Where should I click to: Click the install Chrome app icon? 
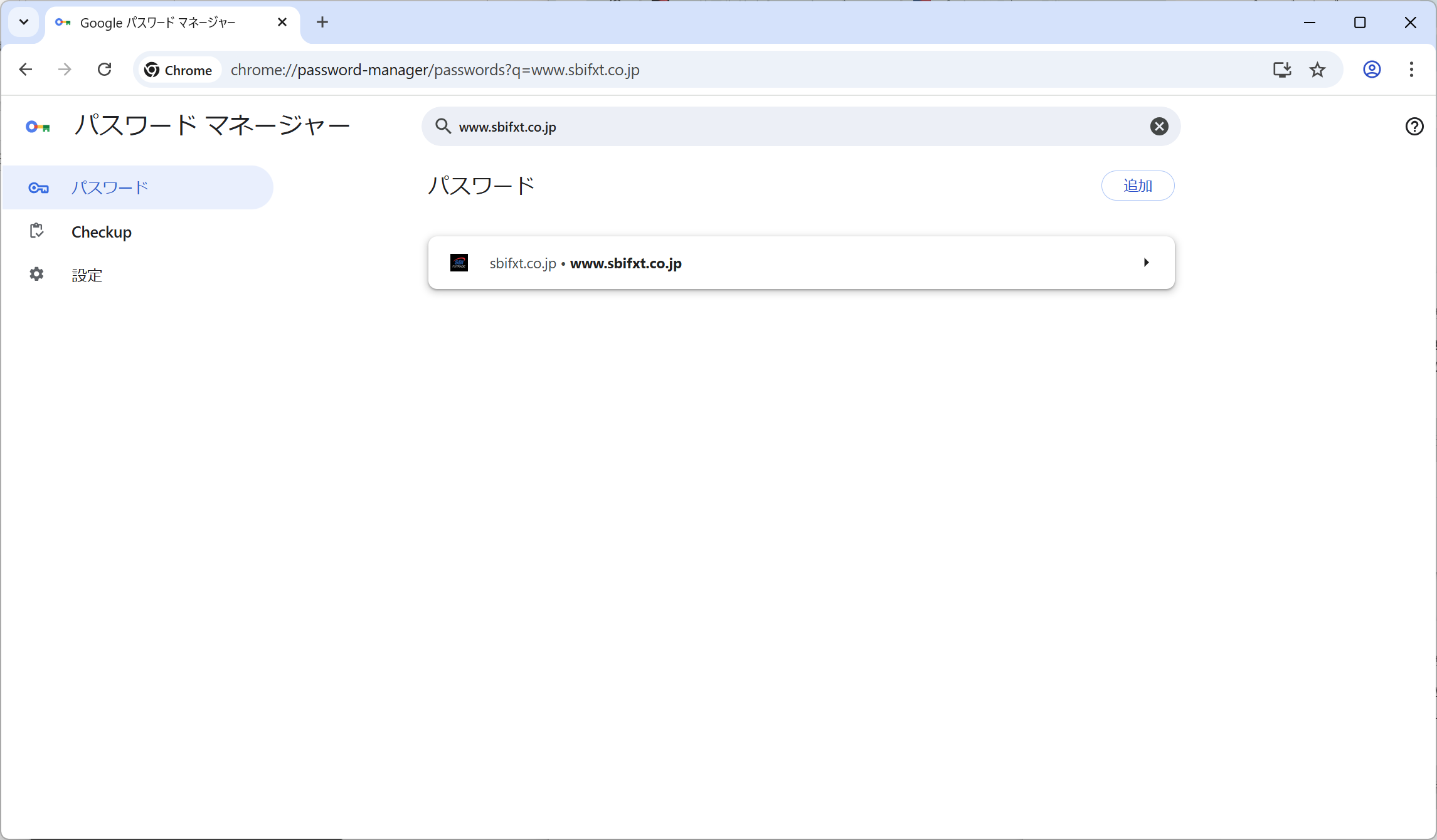pyautogui.click(x=1282, y=70)
